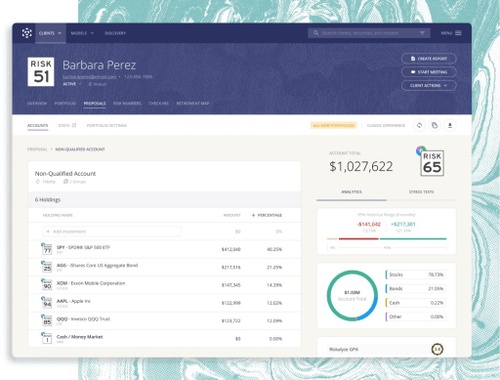Click the Cash / Money Market name

point(80,337)
